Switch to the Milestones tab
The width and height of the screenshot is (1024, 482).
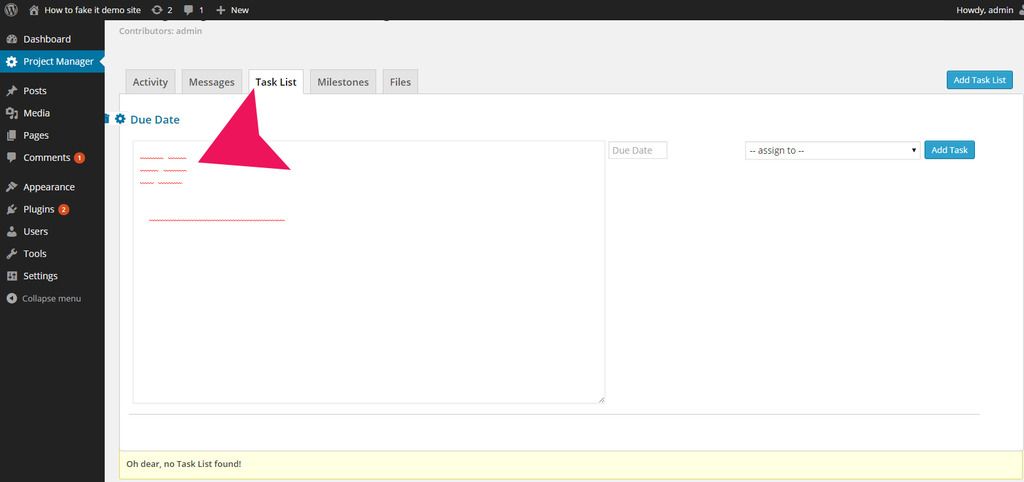343,82
